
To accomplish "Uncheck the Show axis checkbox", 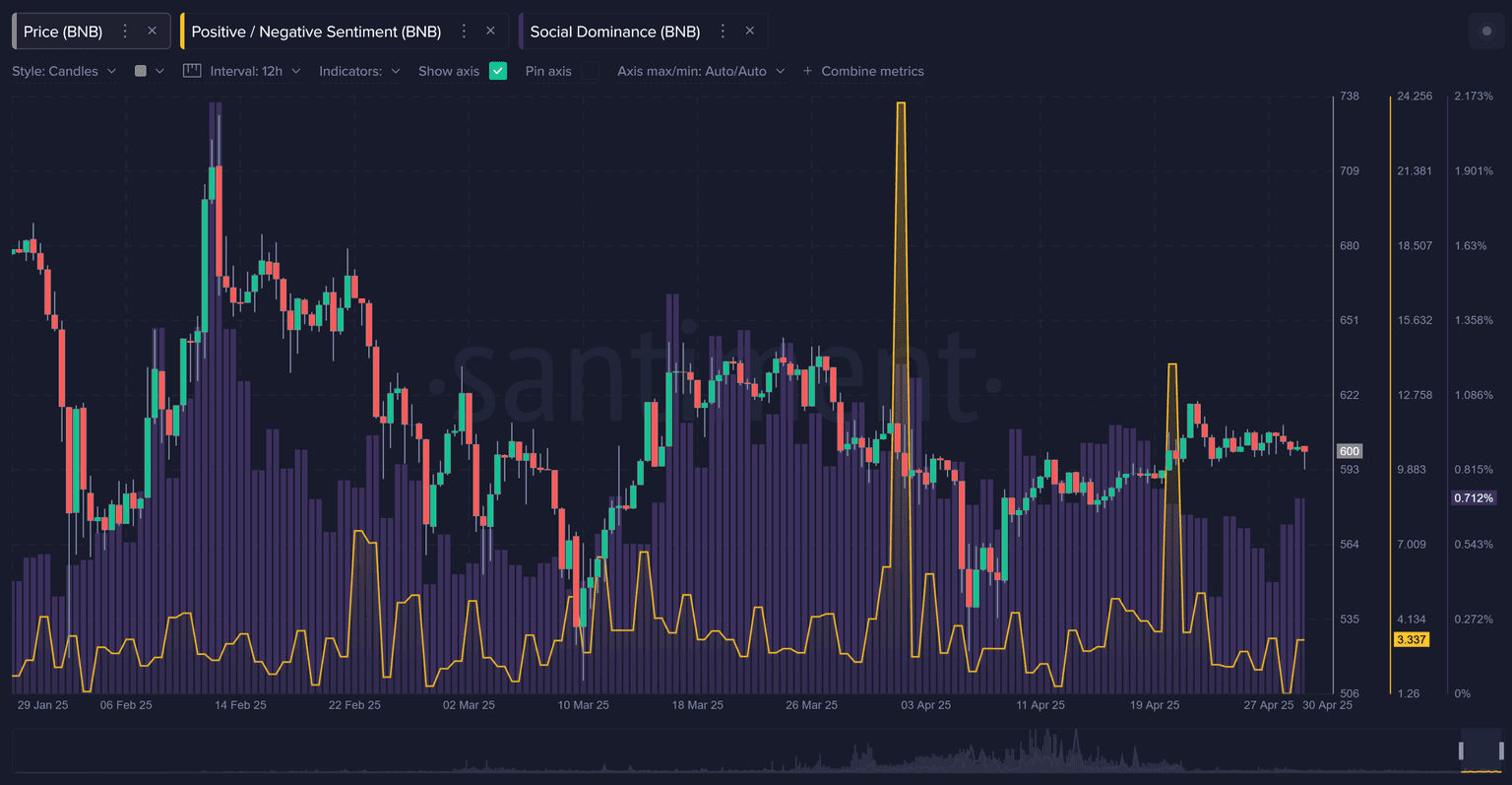I will pos(498,71).
